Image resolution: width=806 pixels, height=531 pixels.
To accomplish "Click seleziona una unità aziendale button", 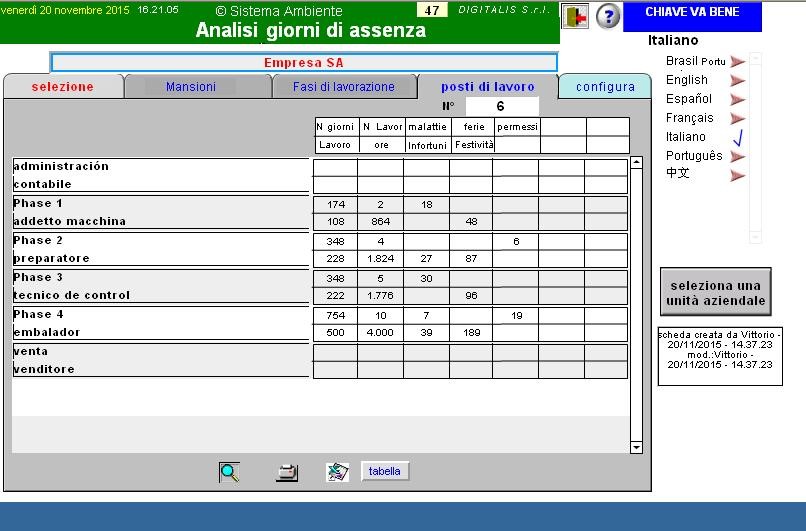I will coord(716,292).
